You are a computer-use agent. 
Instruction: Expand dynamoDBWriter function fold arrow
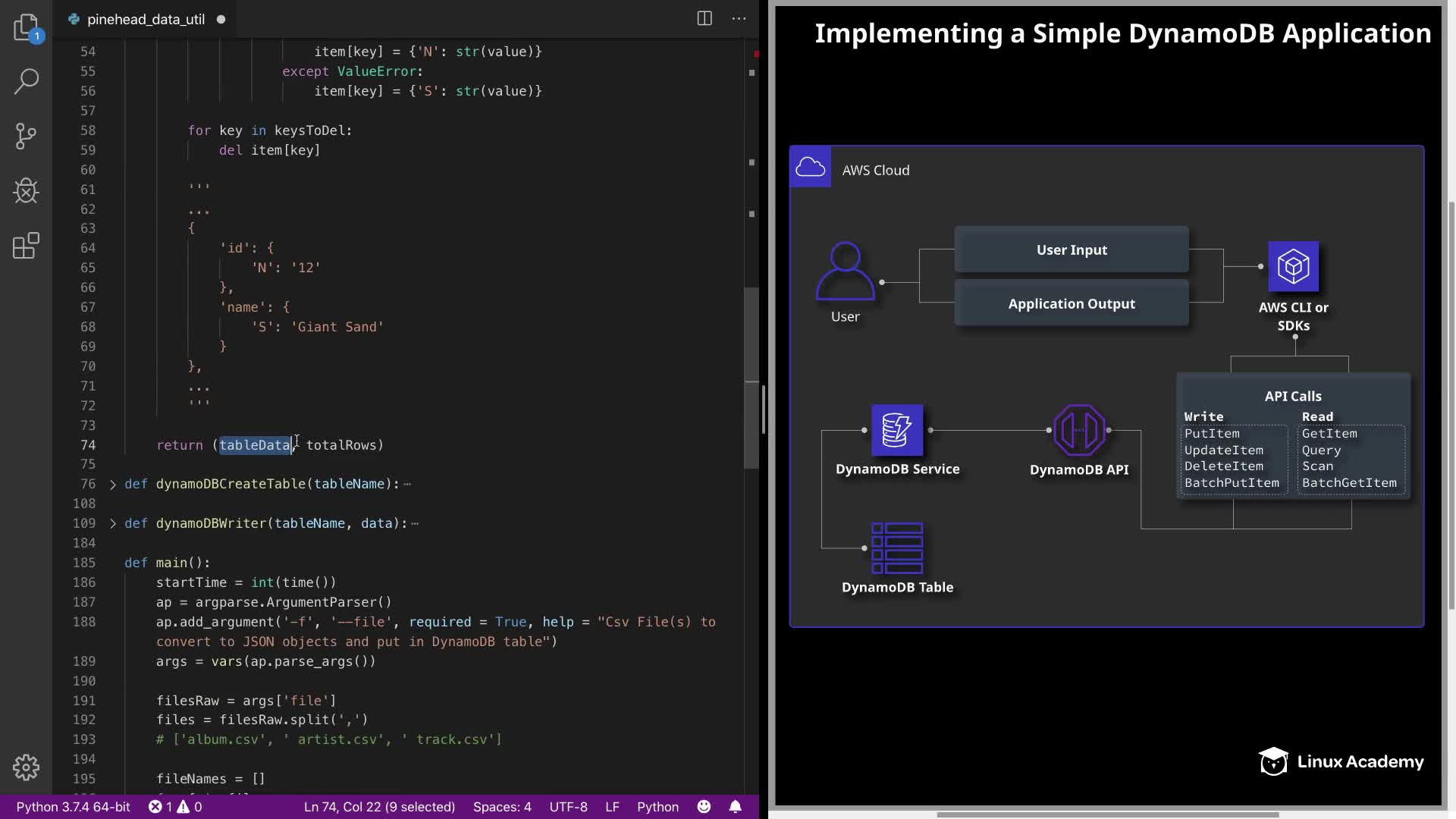click(113, 524)
